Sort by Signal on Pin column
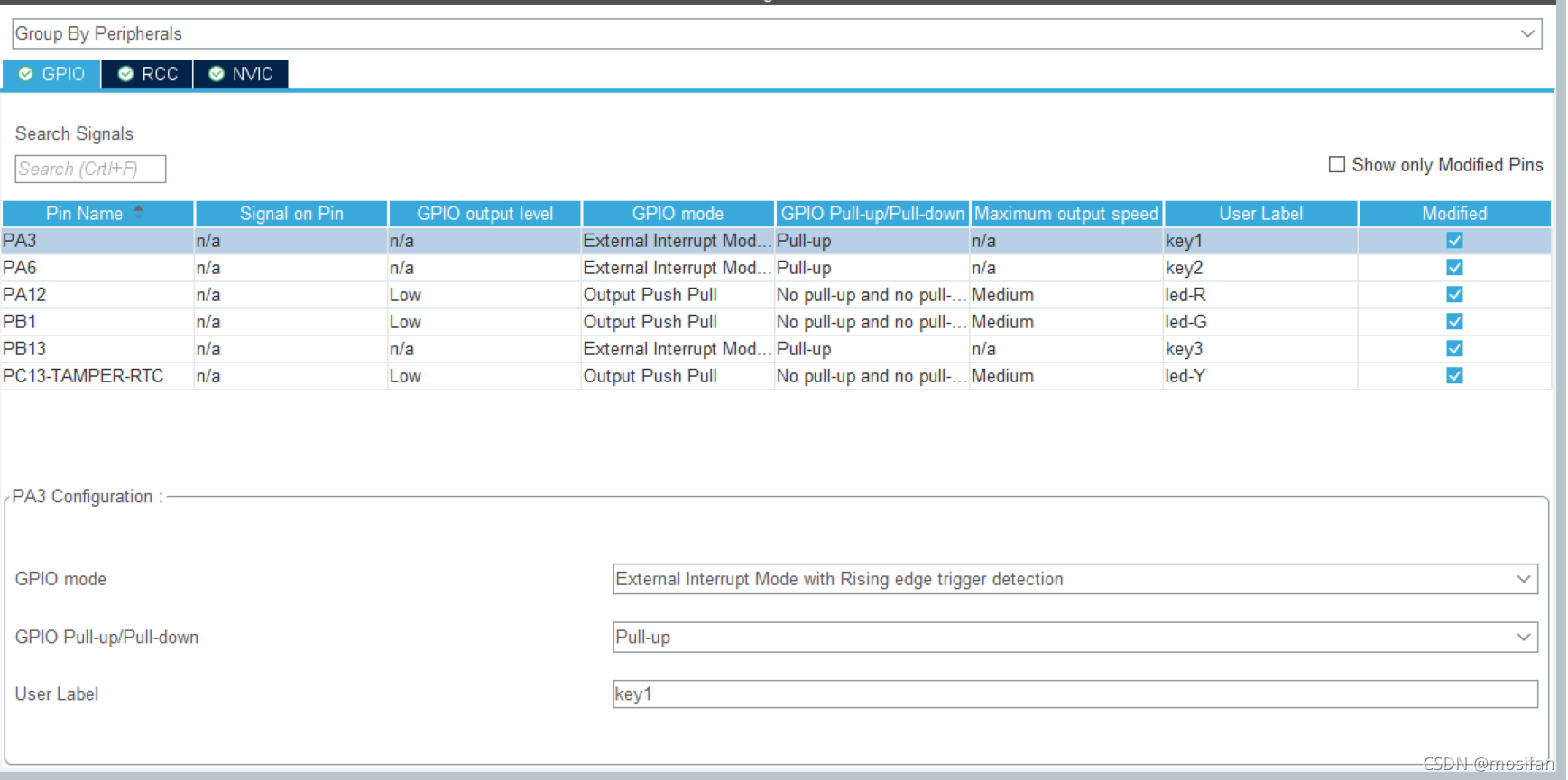 coord(291,214)
